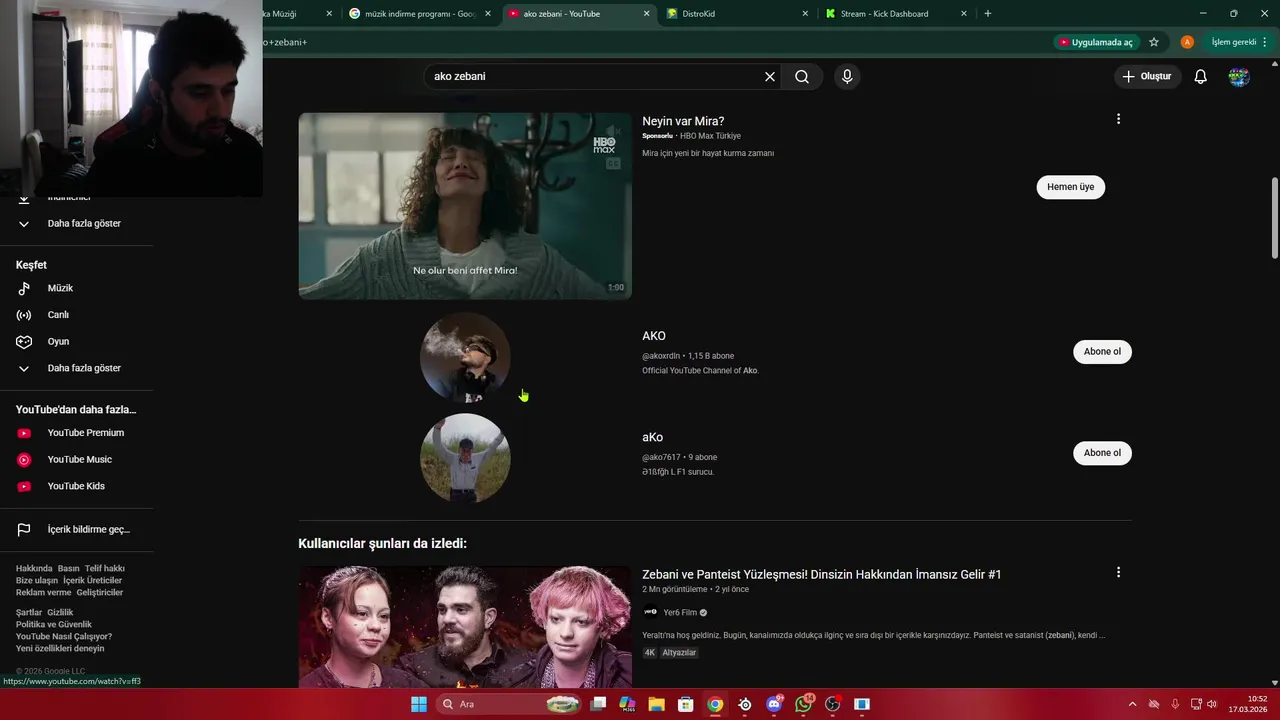Open a new browser tab with plus
Image resolution: width=1280 pixels, height=720 pixels.
[988, 14]
